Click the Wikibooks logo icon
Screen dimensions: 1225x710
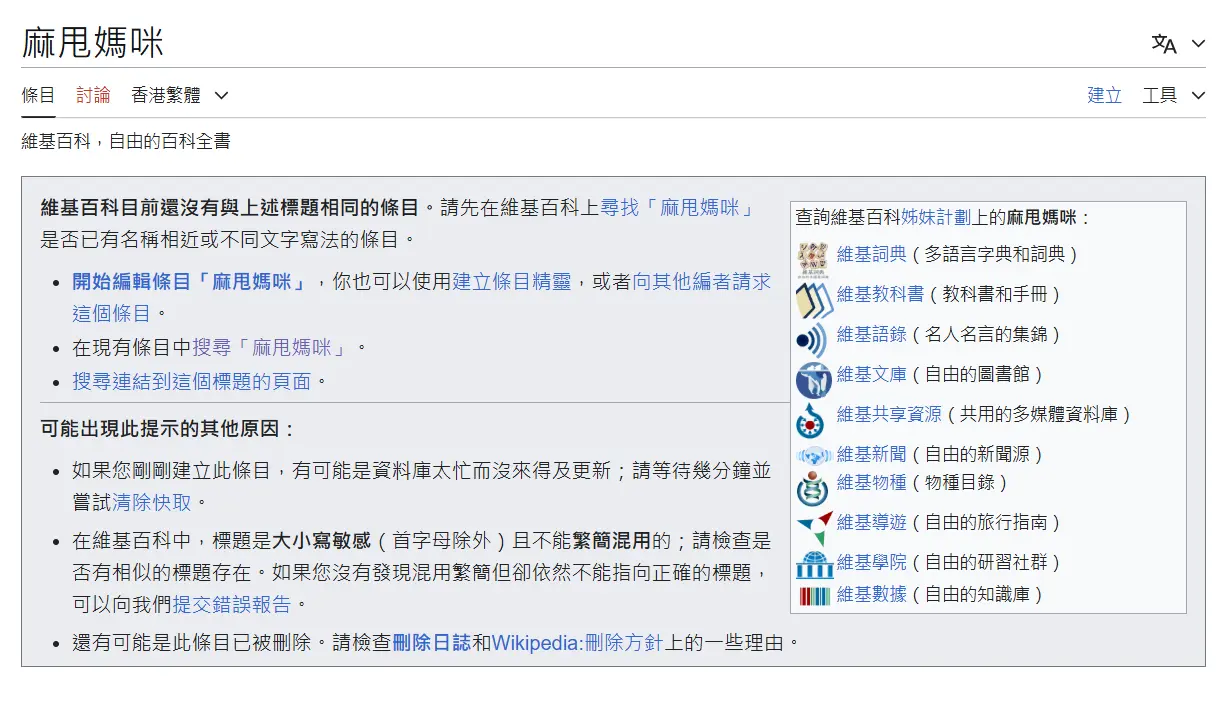click(x=813, y=299)
